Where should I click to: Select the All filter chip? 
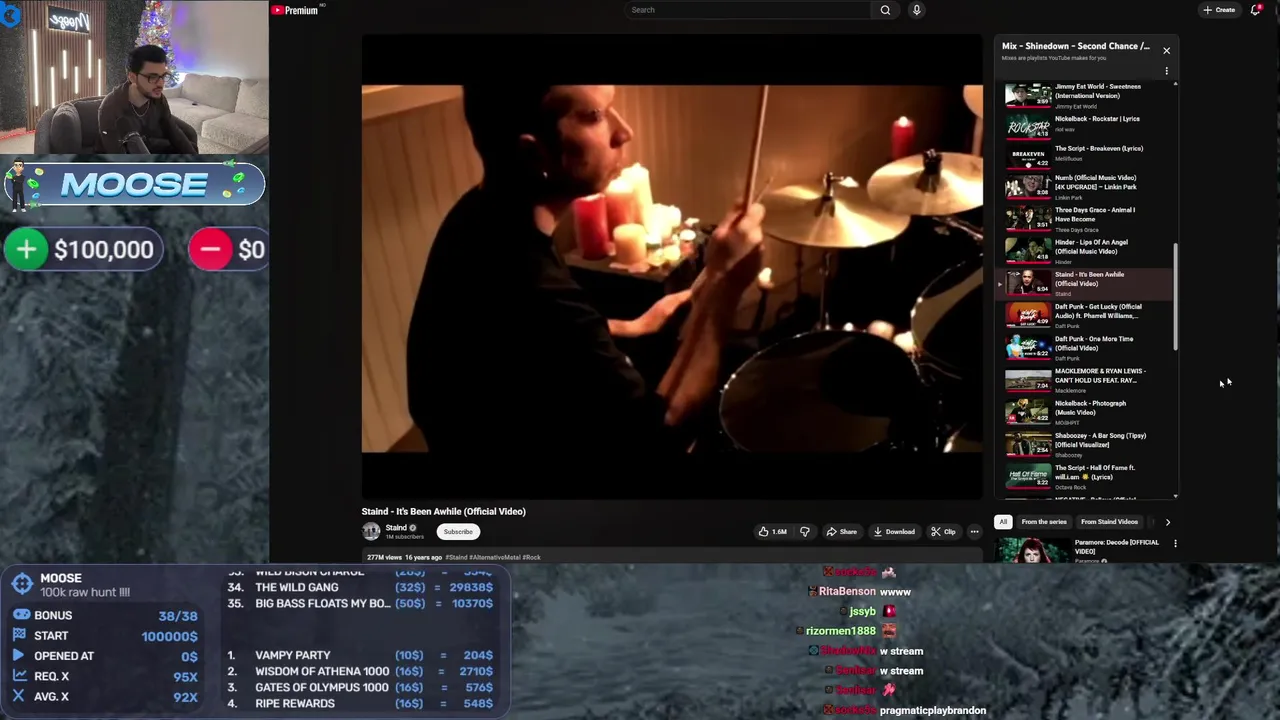coord(1003,522)
